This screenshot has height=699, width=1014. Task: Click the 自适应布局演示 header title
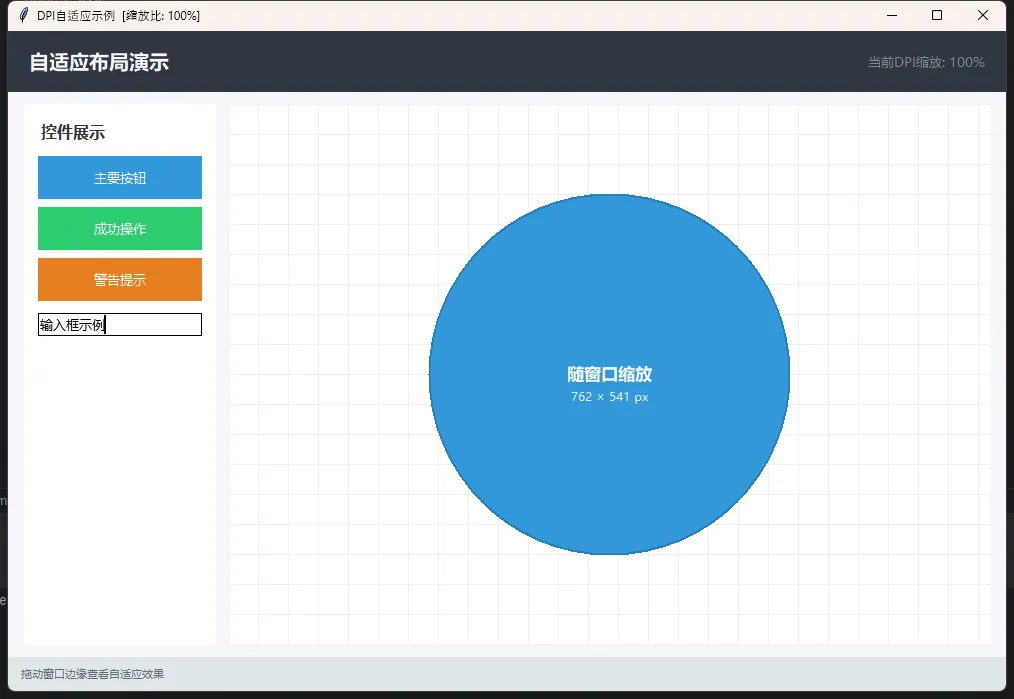pos(99,62)
